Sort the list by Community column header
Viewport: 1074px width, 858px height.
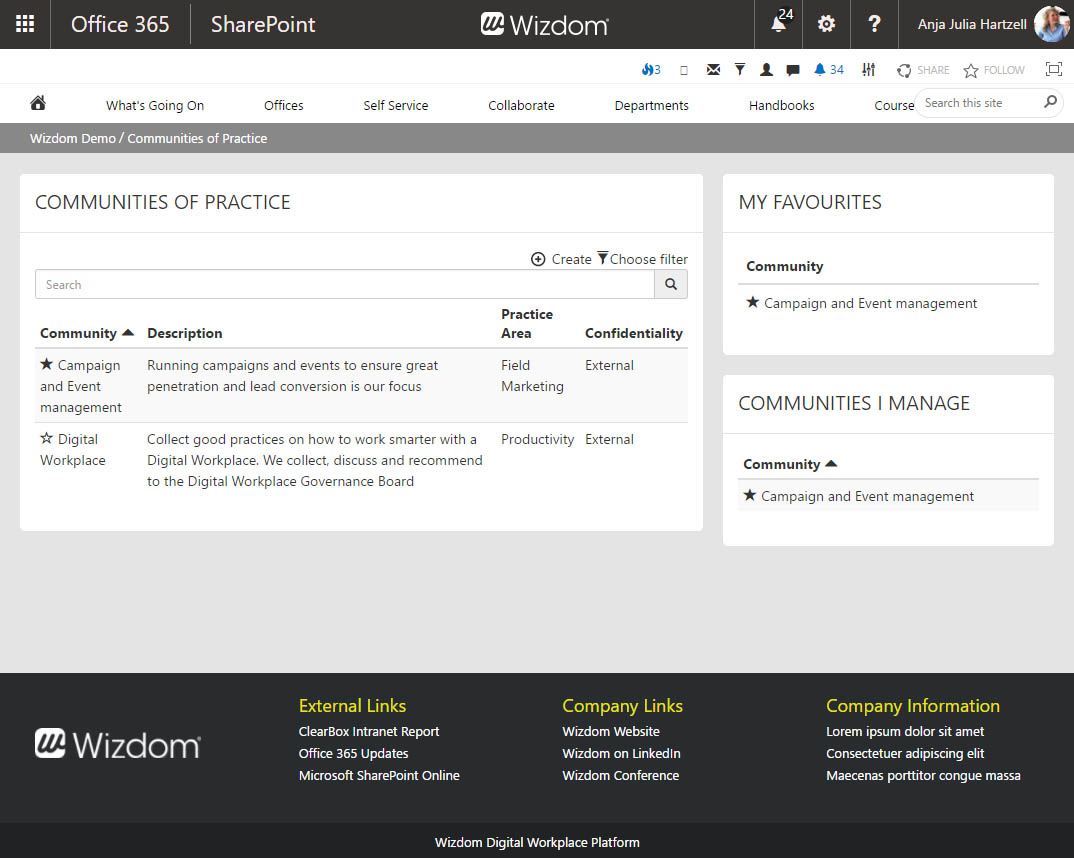86,333
